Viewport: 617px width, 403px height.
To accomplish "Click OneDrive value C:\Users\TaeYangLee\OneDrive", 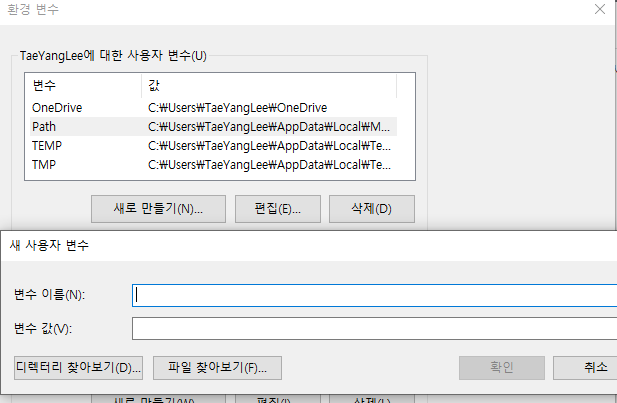I will (237, 107).
